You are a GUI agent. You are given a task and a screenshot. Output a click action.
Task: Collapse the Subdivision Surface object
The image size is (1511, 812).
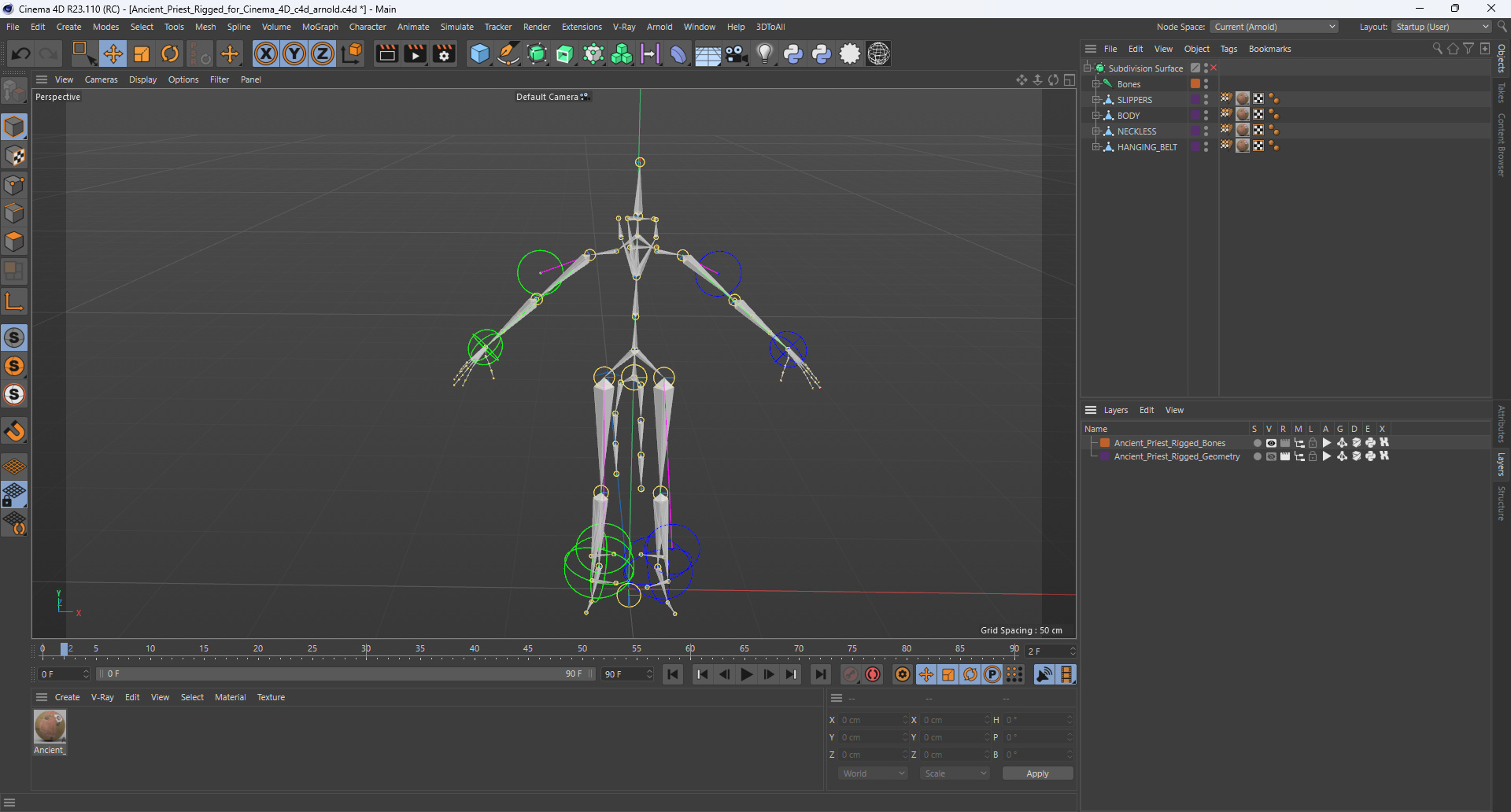click(x=1087, y=68)
